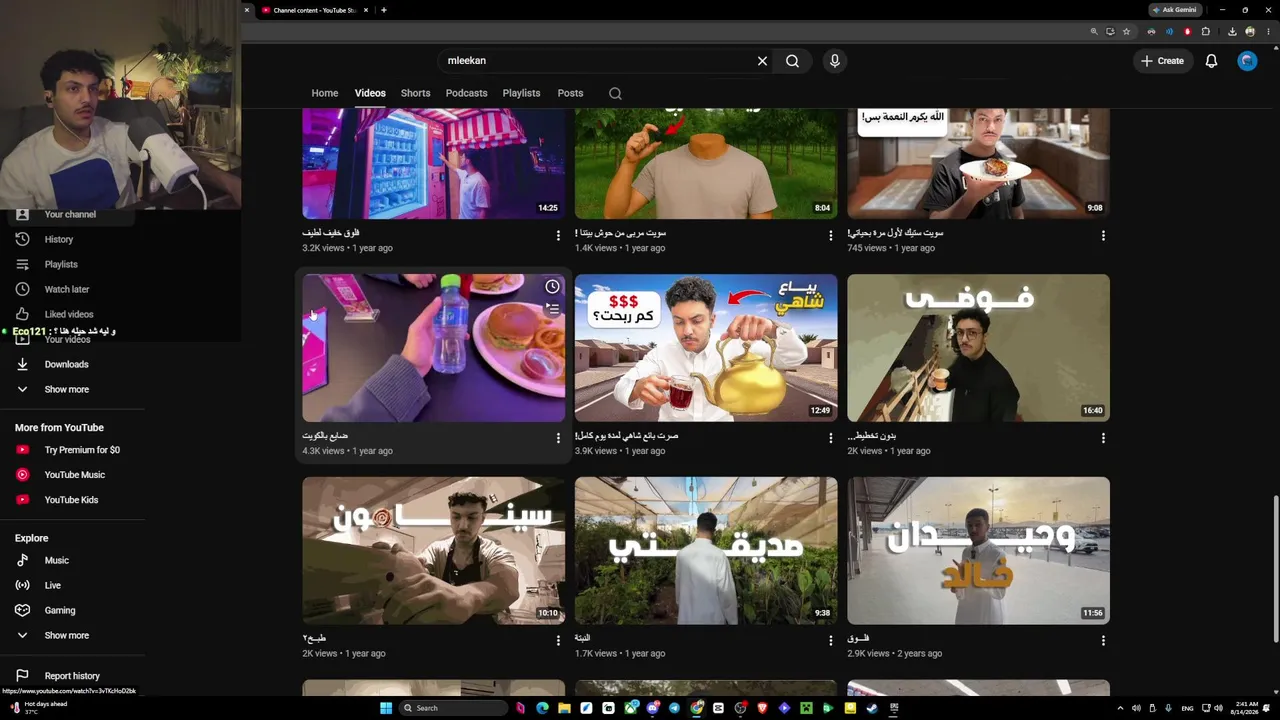The image size is (1280, 720).
Task: Add hovered video to queue
Action: coord(552,309)
